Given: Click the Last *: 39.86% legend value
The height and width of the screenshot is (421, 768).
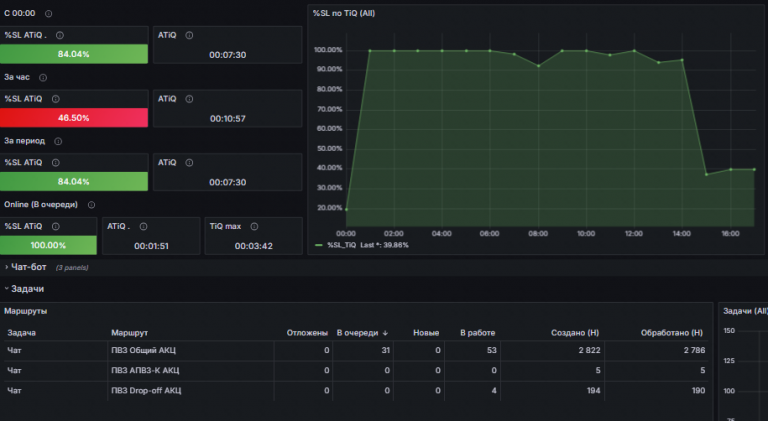Looking at the screenshot, I should 384,245.
